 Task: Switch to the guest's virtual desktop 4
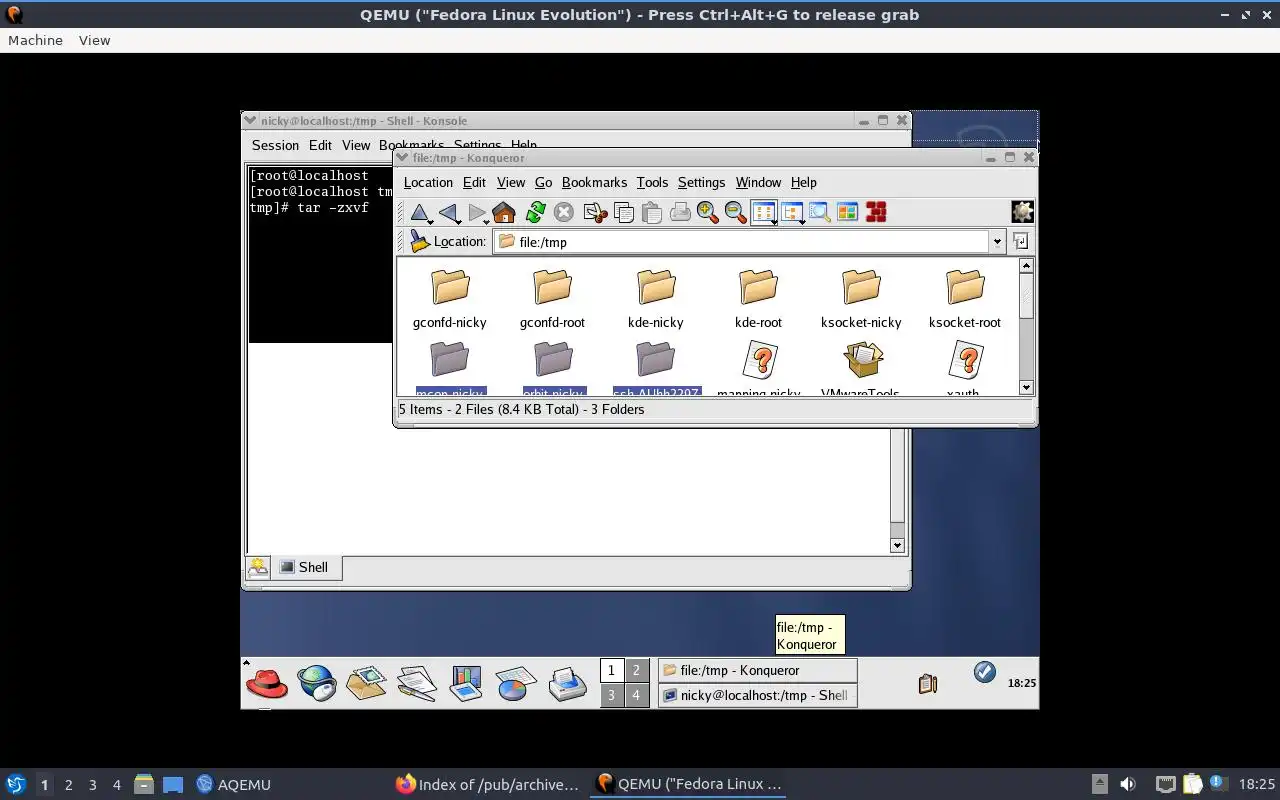tap(636, 695)
